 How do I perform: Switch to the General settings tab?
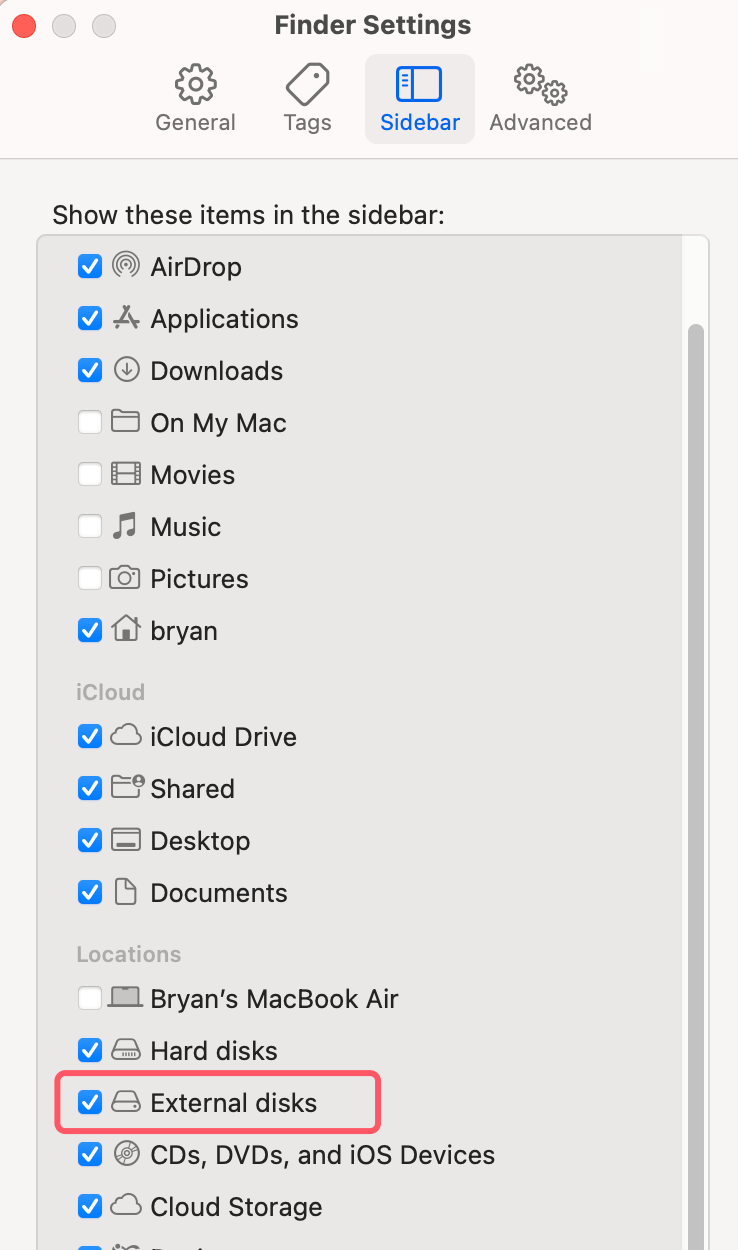click(x=195, y=97)
